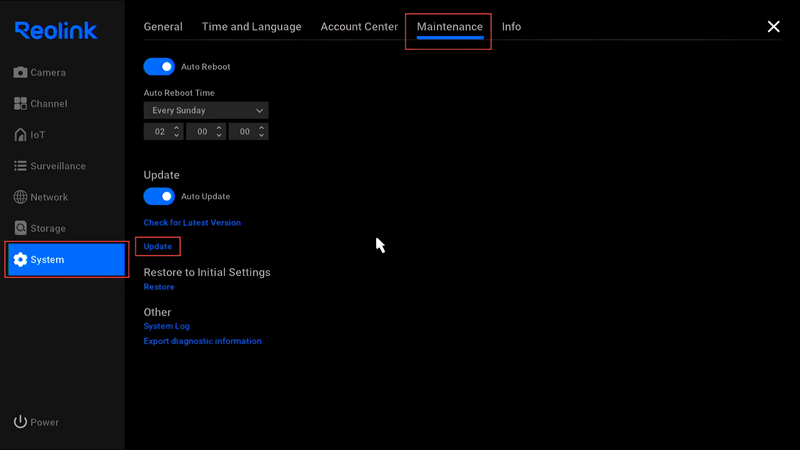
Task: Open the Network globe icon
Action: [21, 197]
